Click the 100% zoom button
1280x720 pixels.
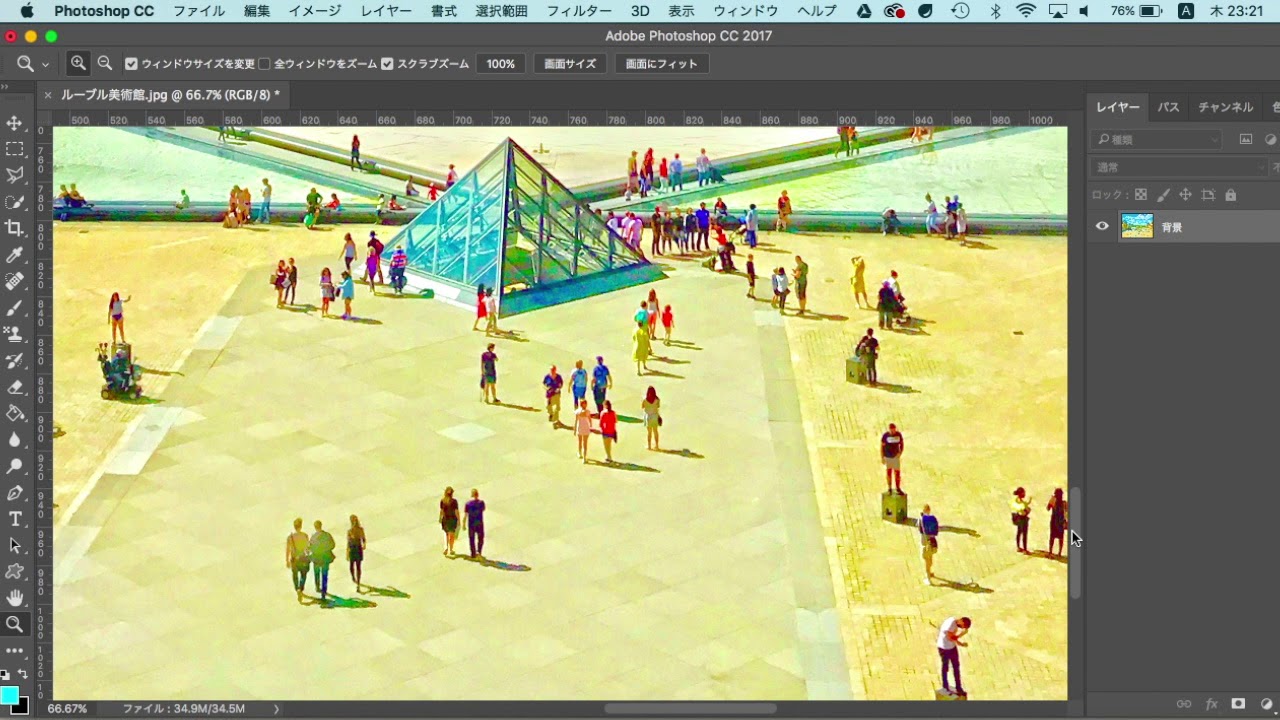[x=501, y=63]
